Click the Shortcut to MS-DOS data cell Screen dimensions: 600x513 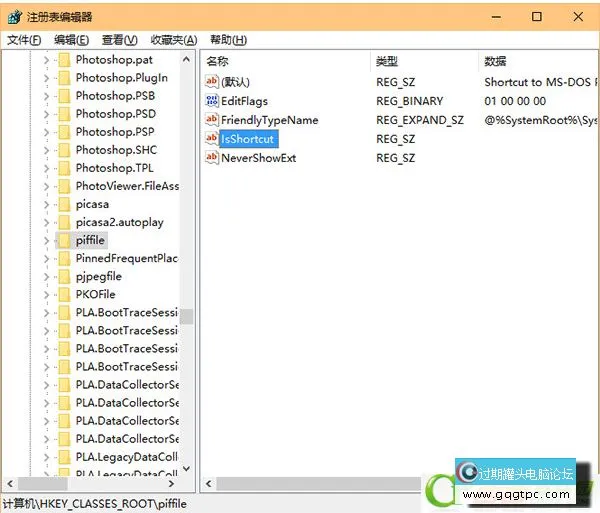pyautogui.click(x=540, y=82)
